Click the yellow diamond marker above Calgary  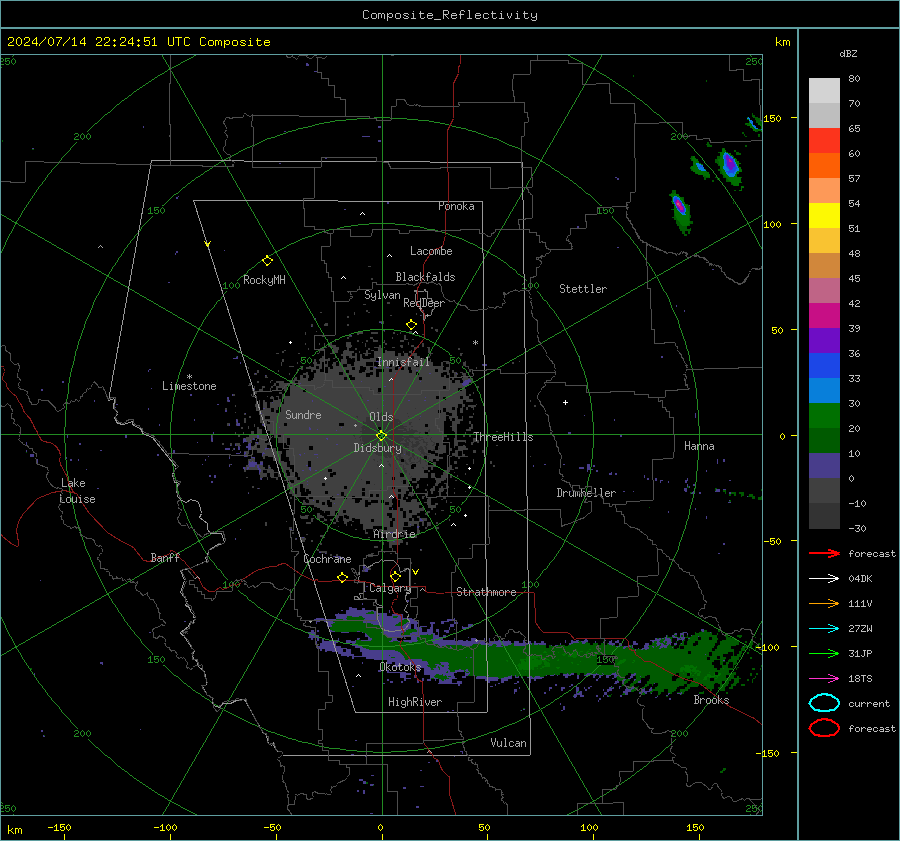[x=395, y=576]
